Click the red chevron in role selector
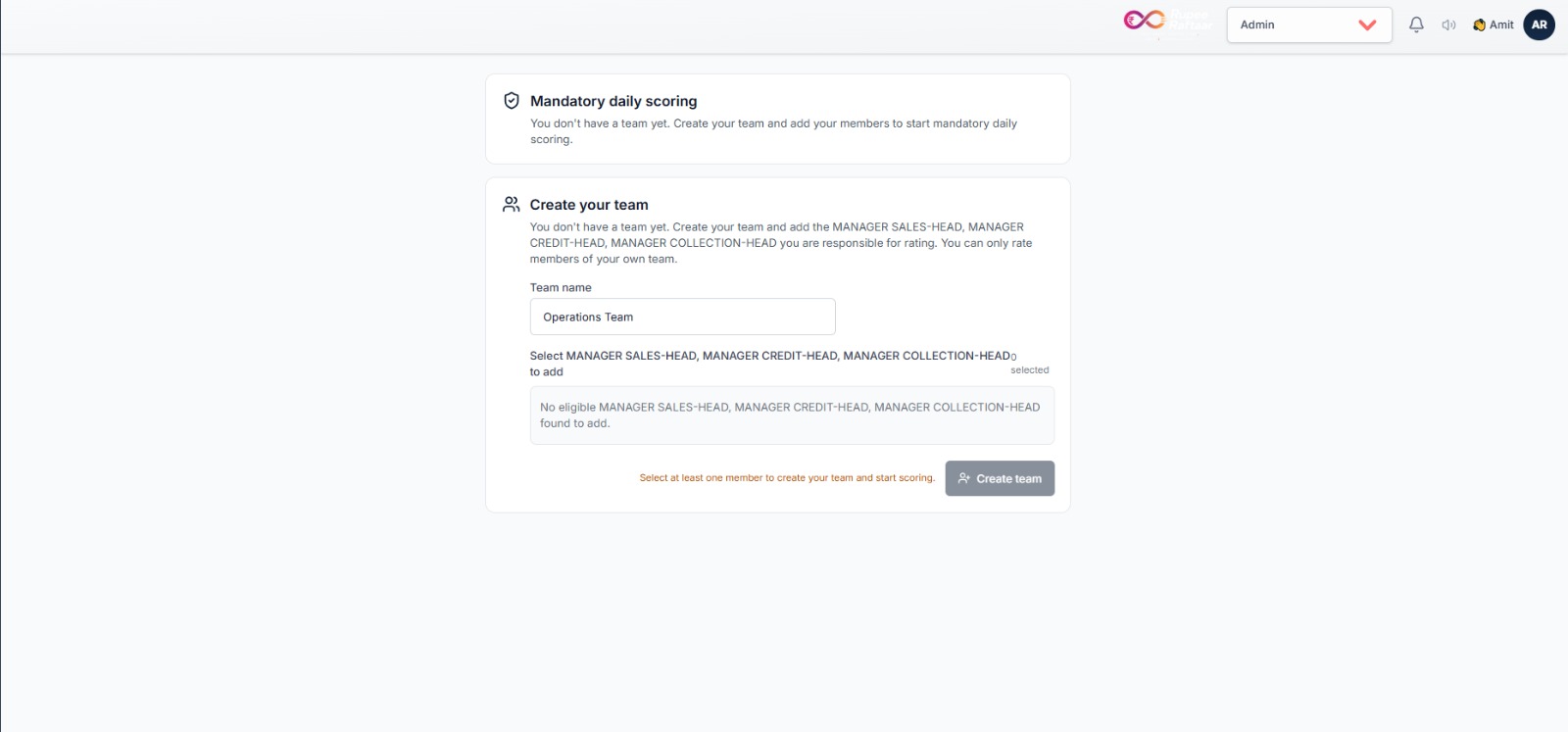Viewport: 1568px width, 732px height. (x=1367, y=25)
